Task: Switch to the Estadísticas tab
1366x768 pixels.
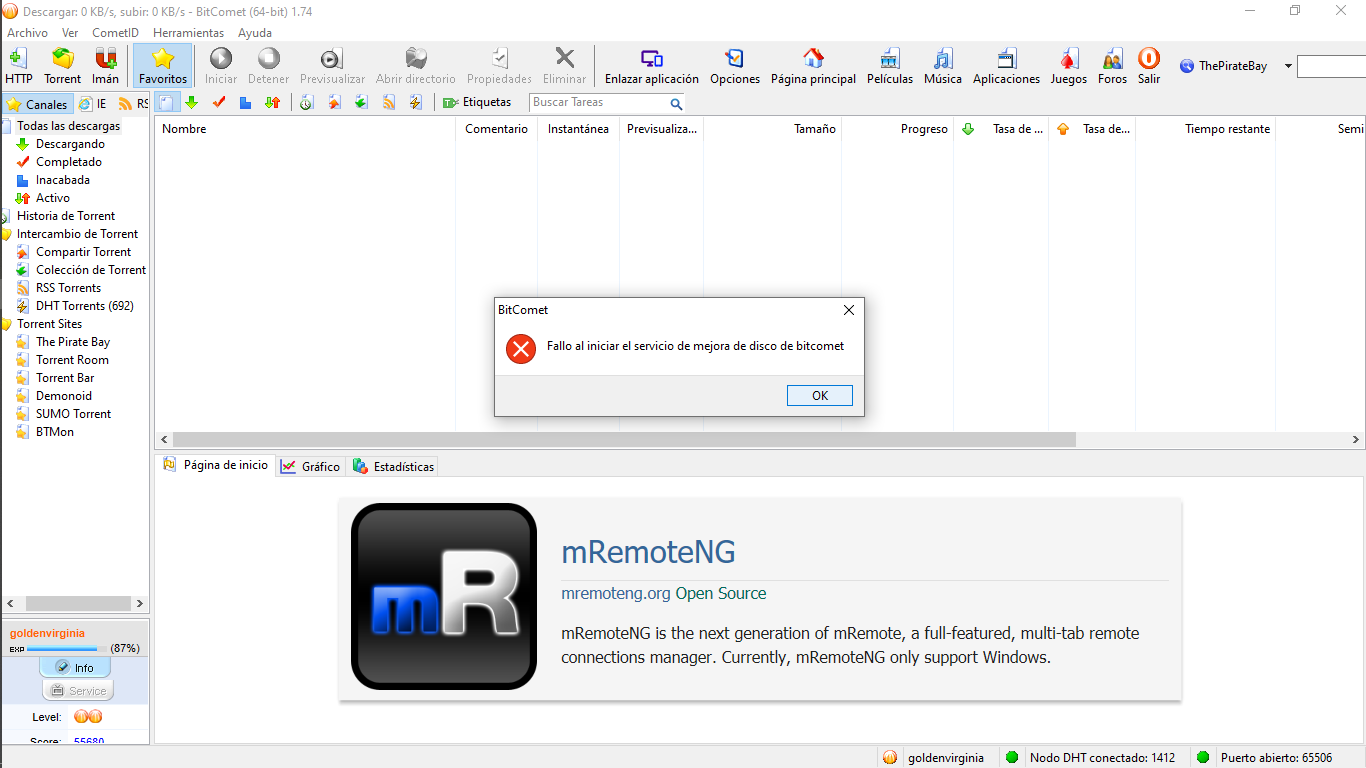Action: click(x=394, y=467)
